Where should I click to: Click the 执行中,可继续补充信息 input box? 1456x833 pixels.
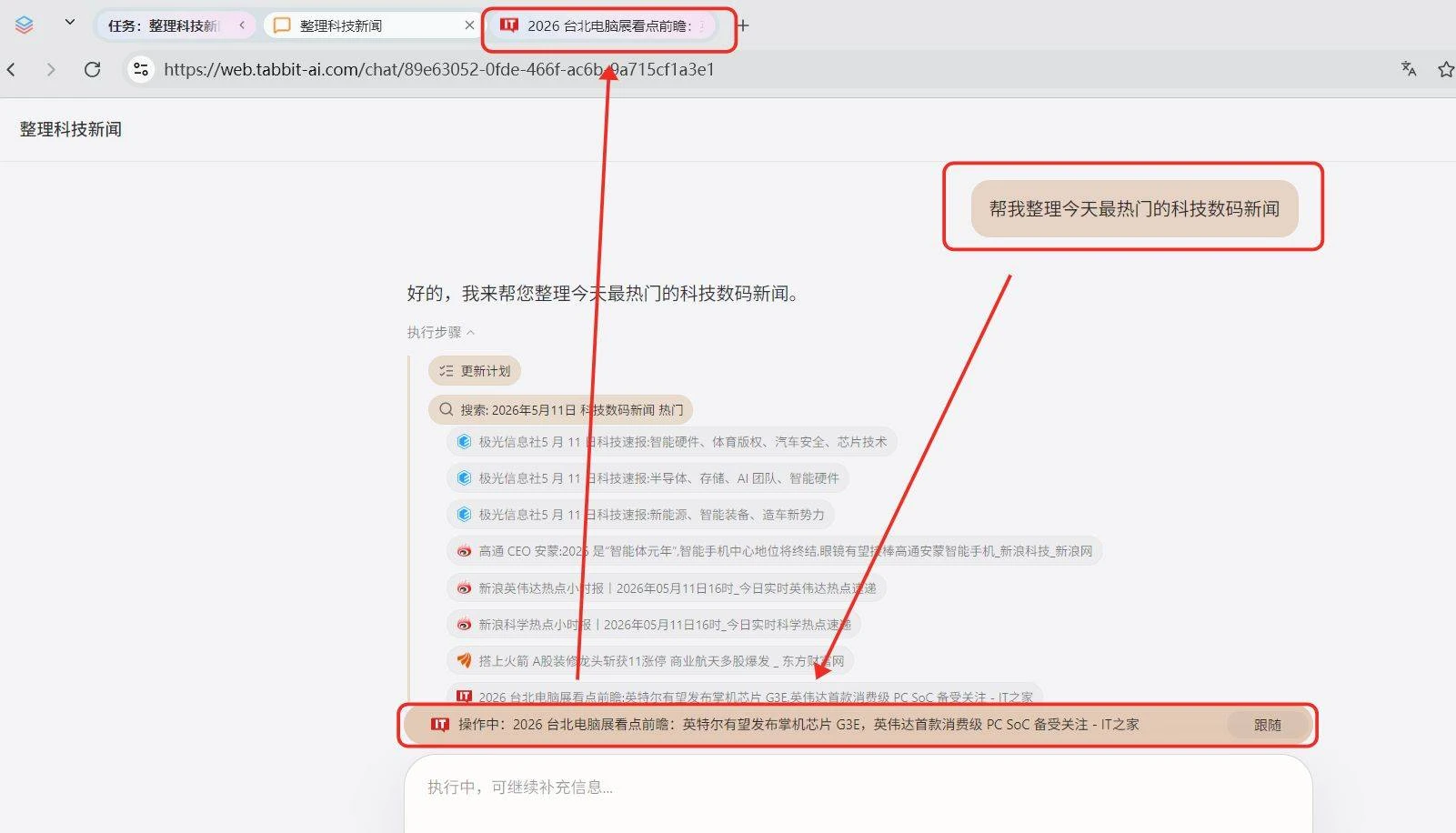(x=858, y=788)
